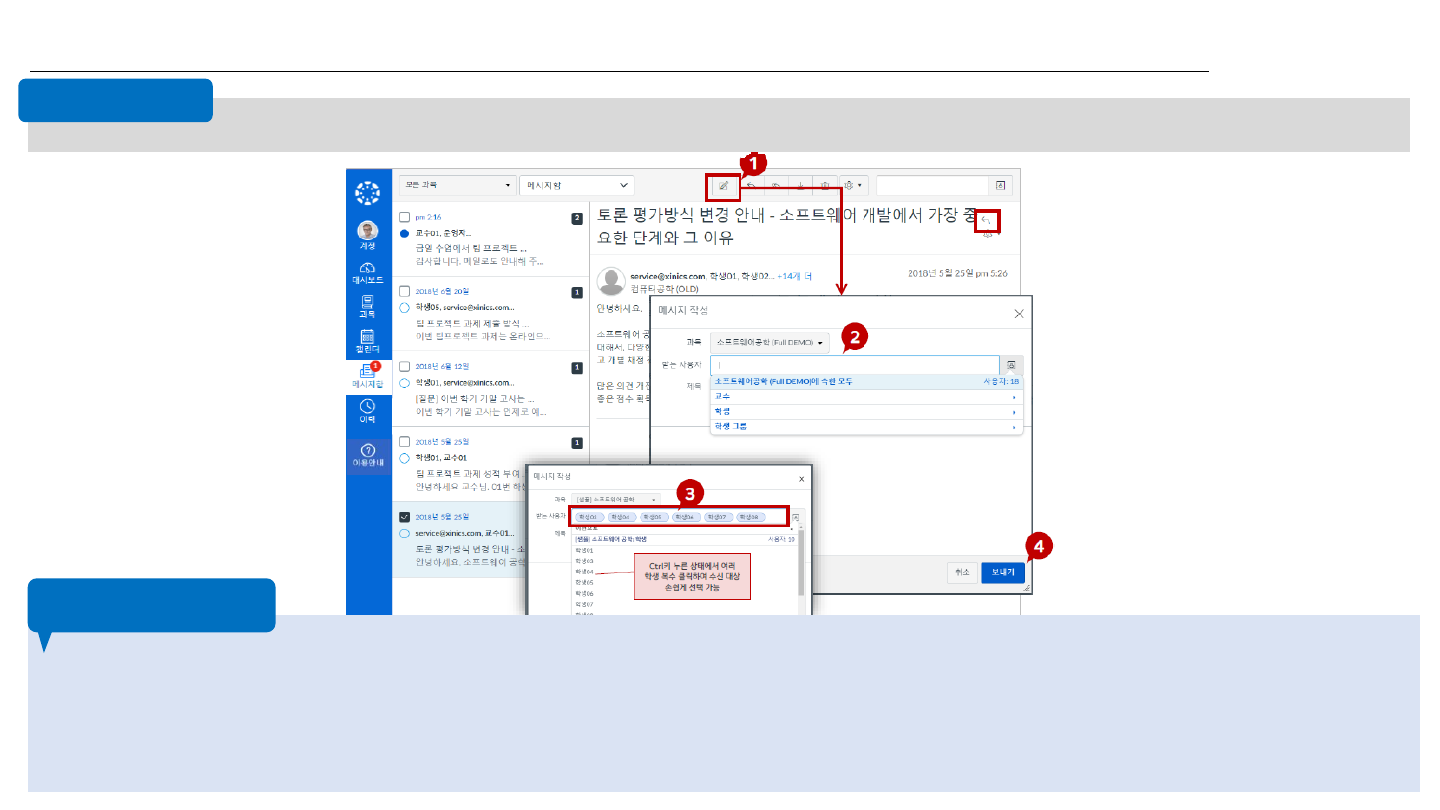Check the pm 2:16 conversation checkbox
This screenshot has height=810, width=1440.
[404, 217]
